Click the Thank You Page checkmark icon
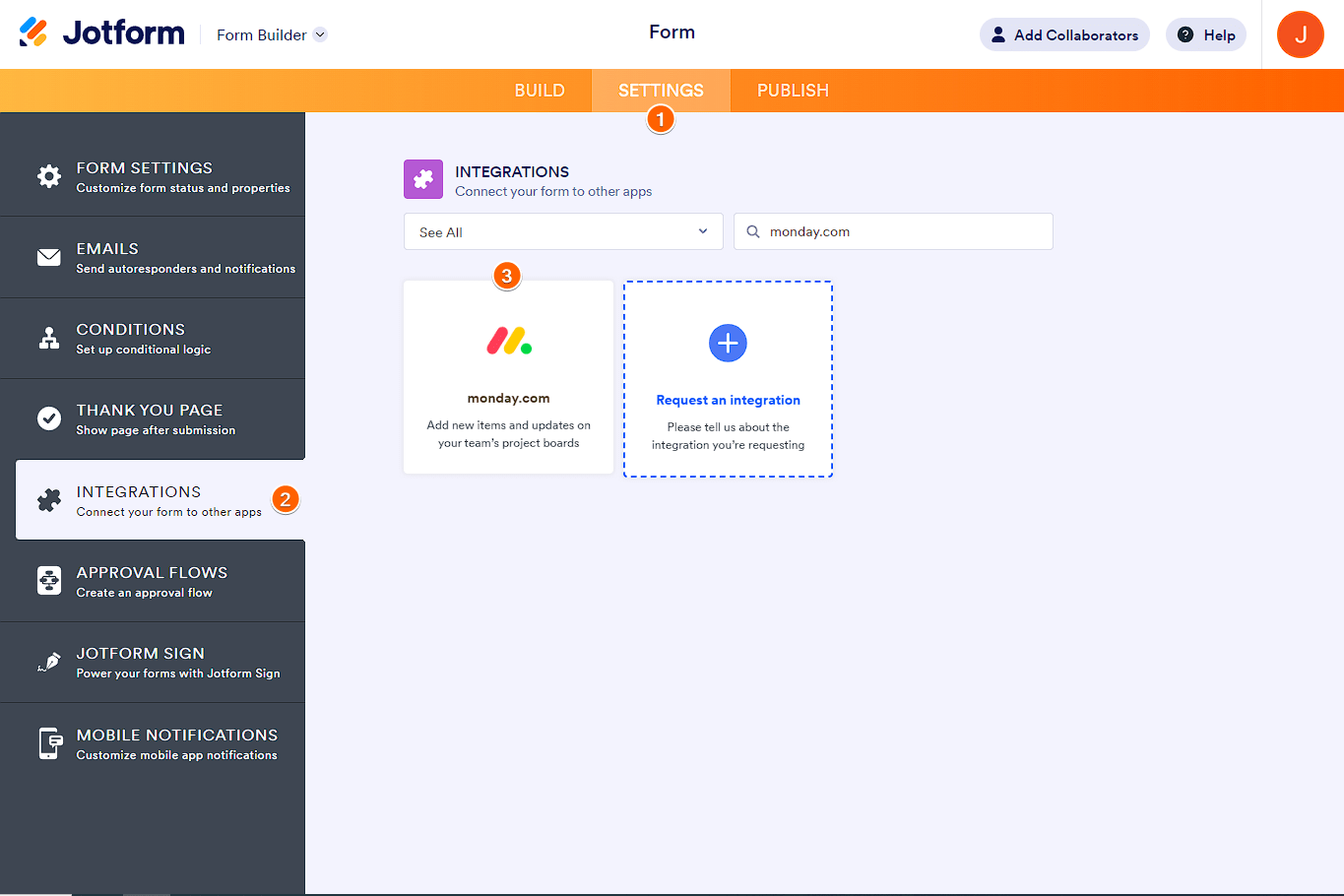 49,418
